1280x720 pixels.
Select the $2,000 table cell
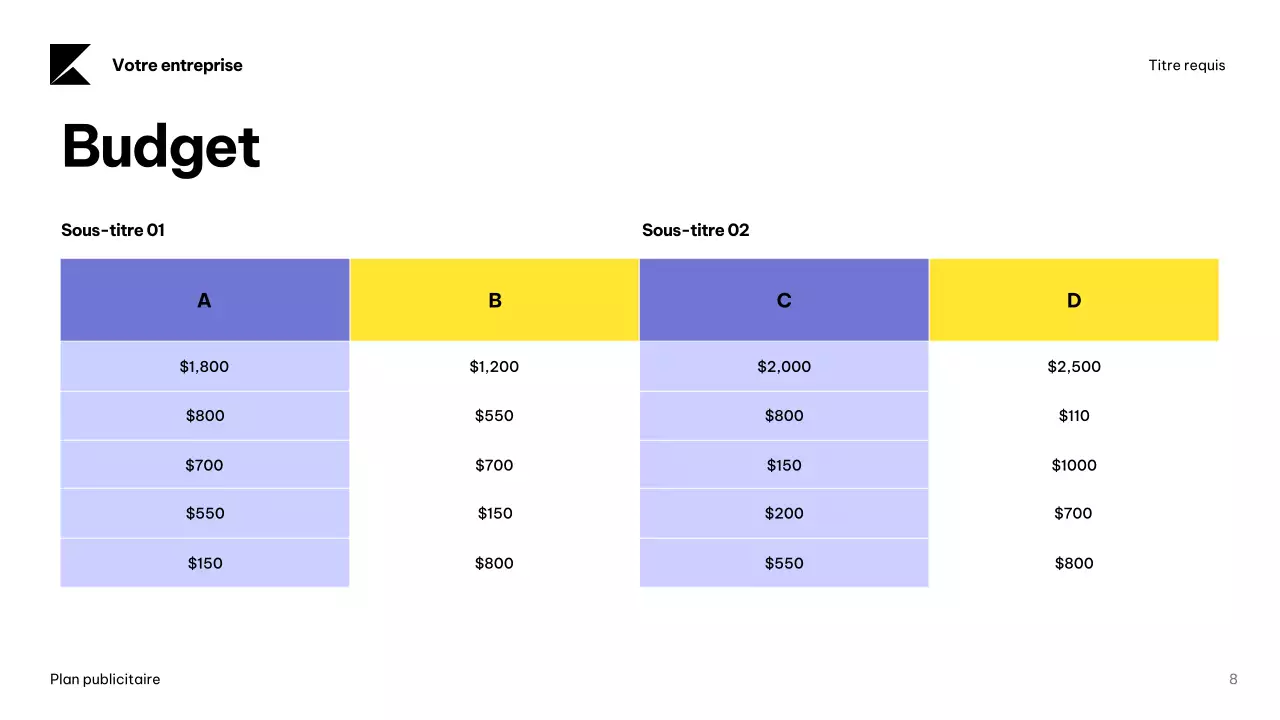(784, 367)
